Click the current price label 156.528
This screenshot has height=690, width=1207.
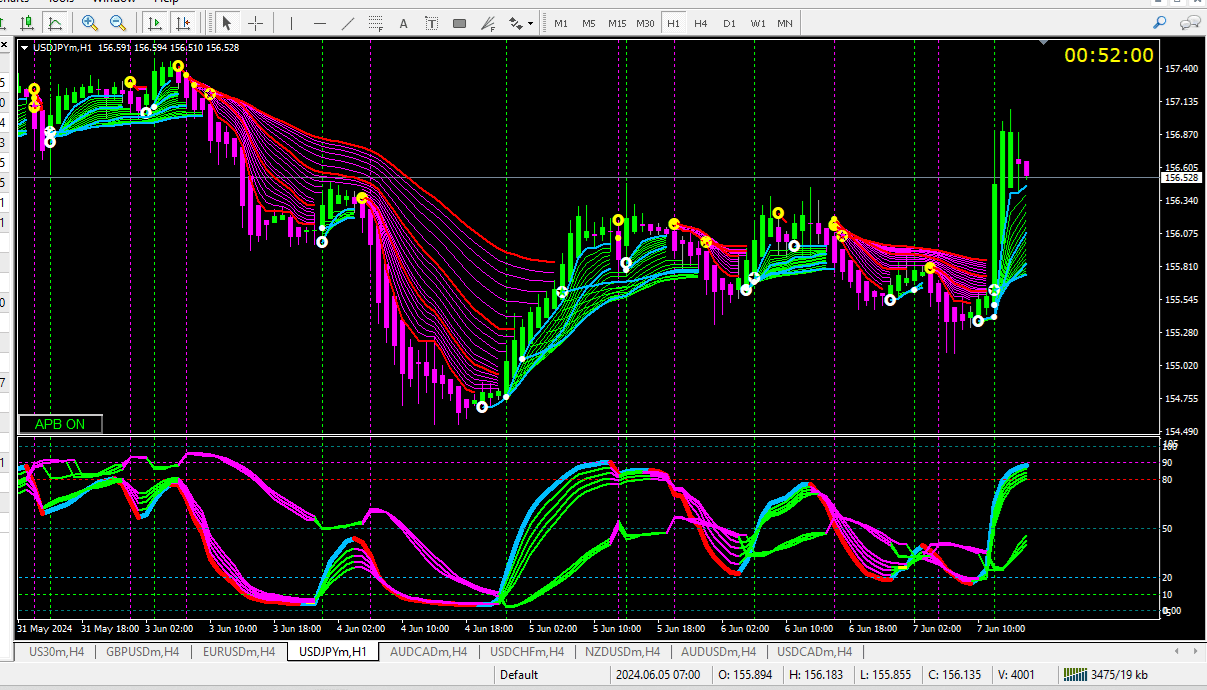(x=1182, y=177)
